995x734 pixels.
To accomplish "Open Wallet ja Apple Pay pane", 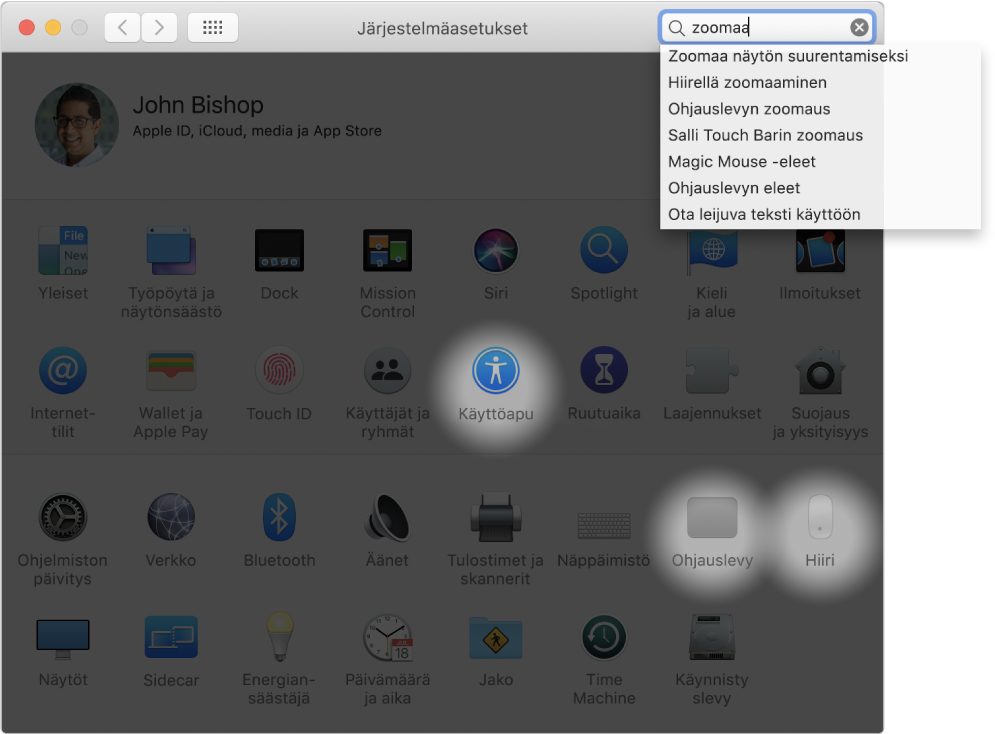I will 171,370.
